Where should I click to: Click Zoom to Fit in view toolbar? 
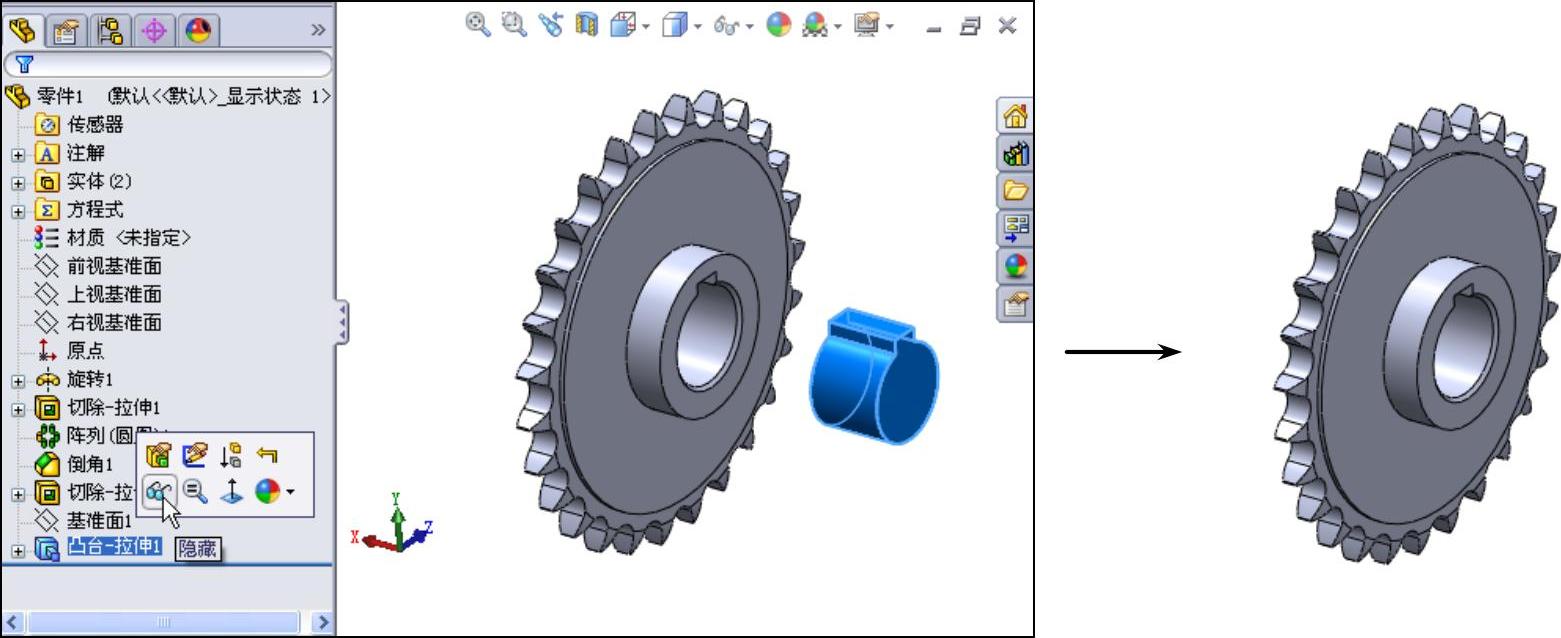(478, 26)
